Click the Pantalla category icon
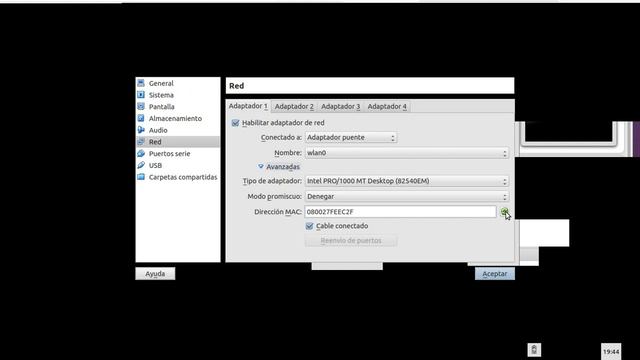Screen dimensions: 640x360 click(141, 107)
